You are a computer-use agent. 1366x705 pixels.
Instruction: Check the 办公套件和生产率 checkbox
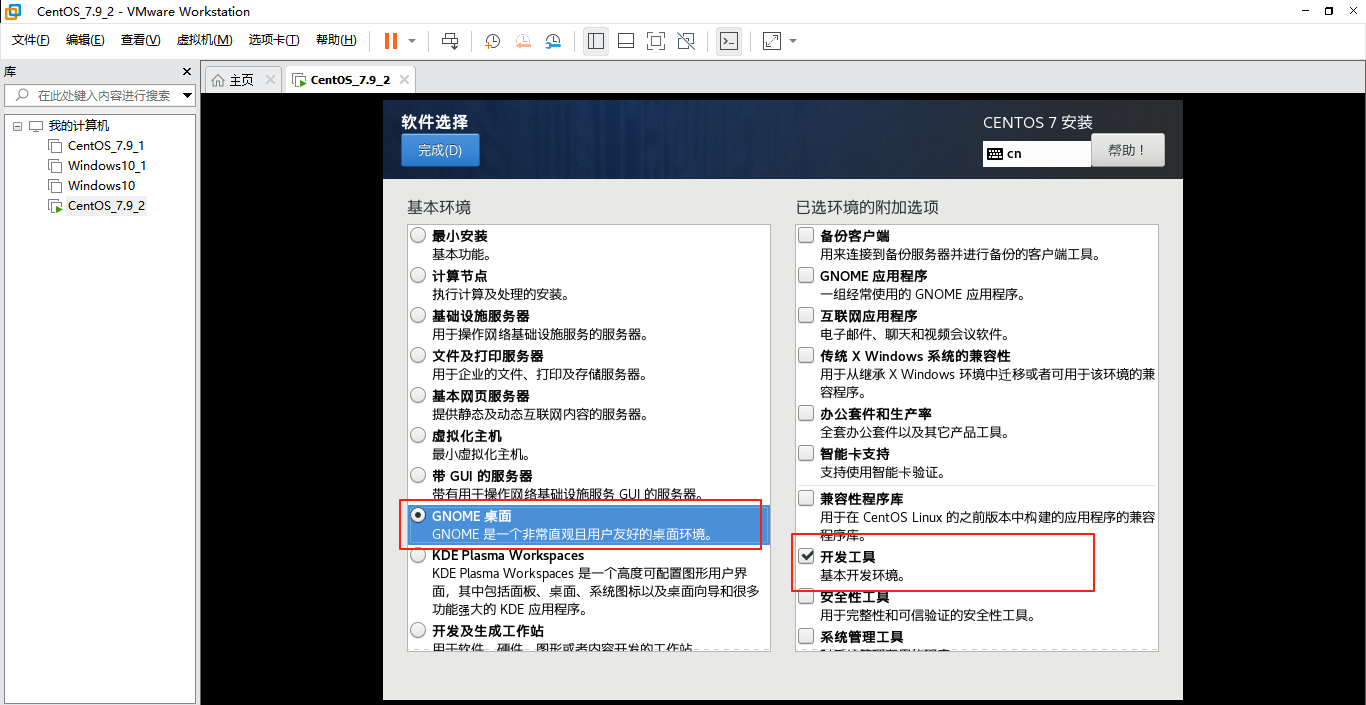[806, 413]
